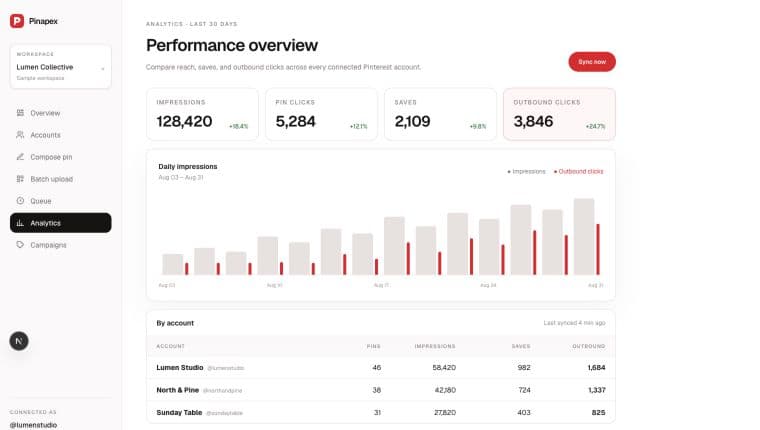Viewport: 760px width, 430px height.
Task: Open the Sunday Table account row
Action: 381,413
